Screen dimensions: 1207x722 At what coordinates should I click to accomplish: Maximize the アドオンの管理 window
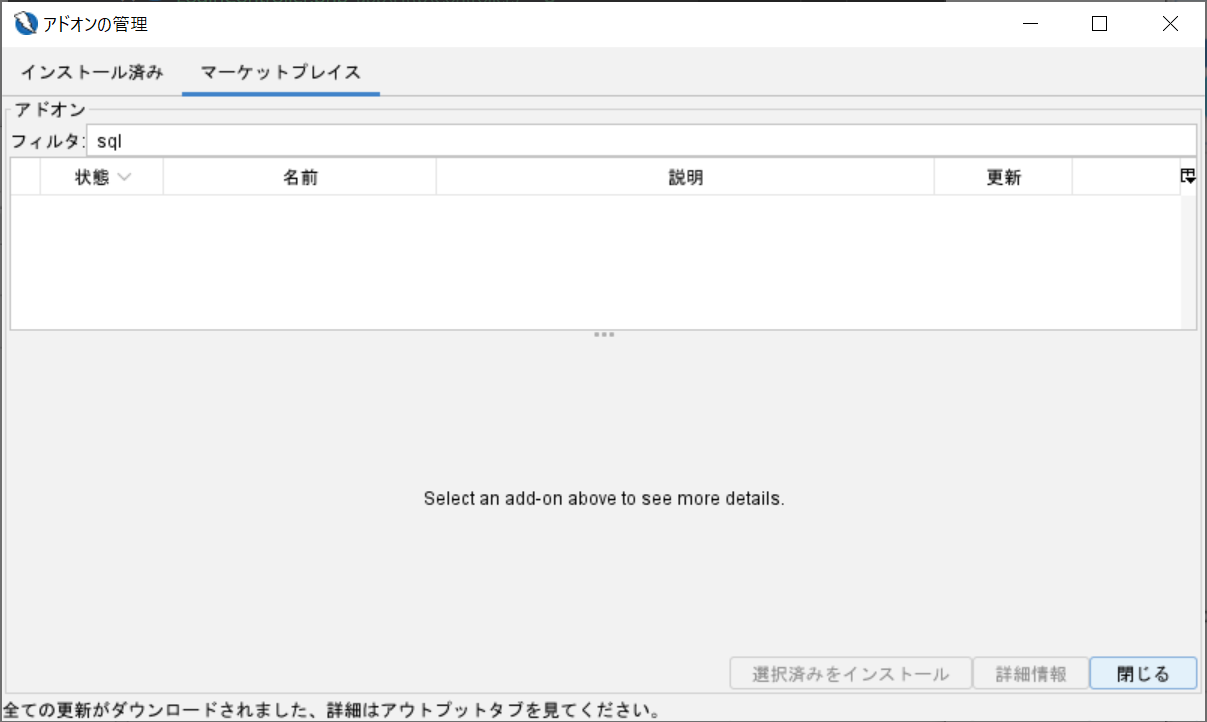[x=1099, y=24]
